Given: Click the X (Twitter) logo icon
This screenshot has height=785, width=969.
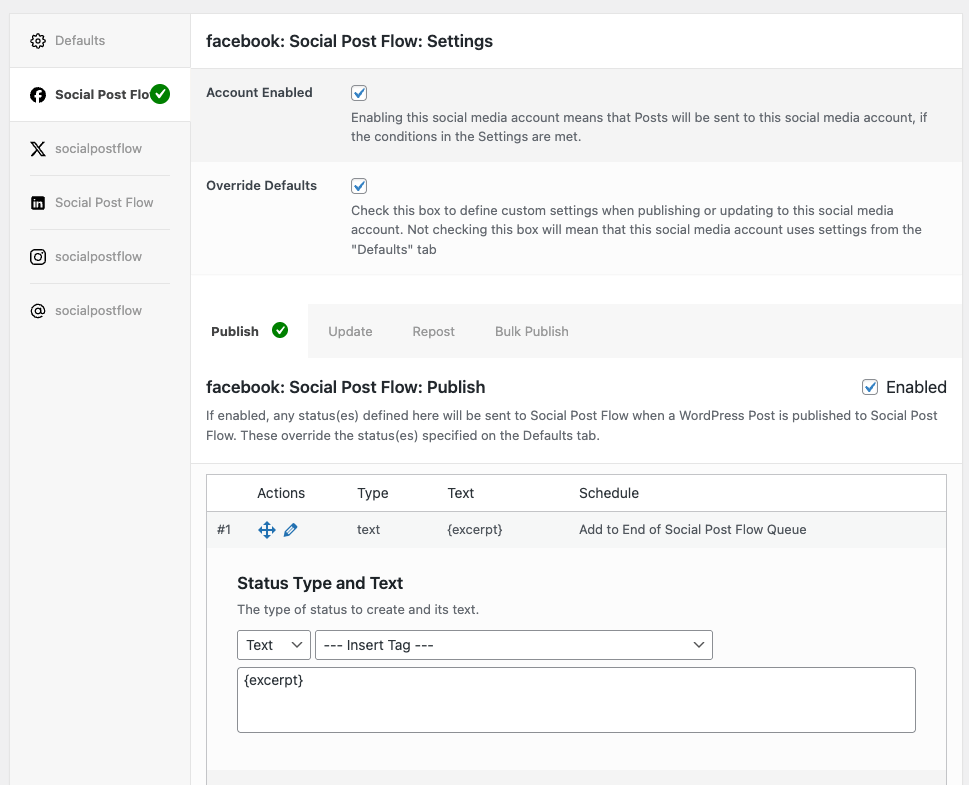Looking at the screenshot, I should (38, 148).
